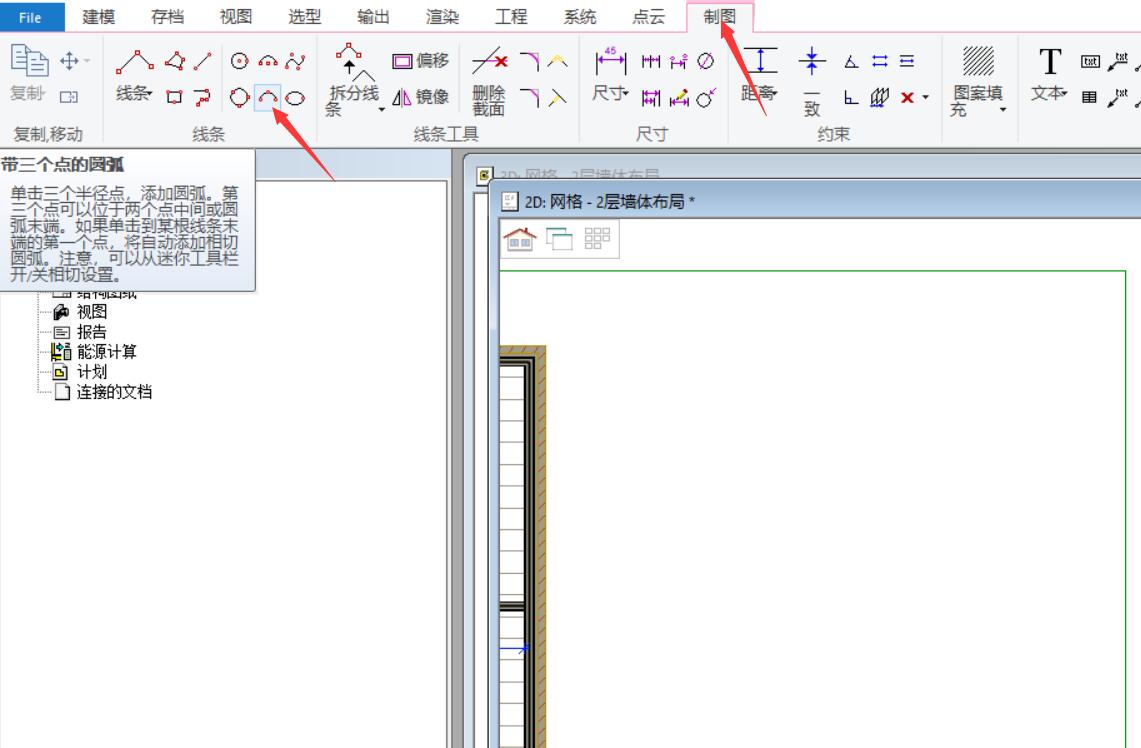Expand dropdown beside red X constraint
This screenshot has height=748, width=1141.
pos(925,97)
